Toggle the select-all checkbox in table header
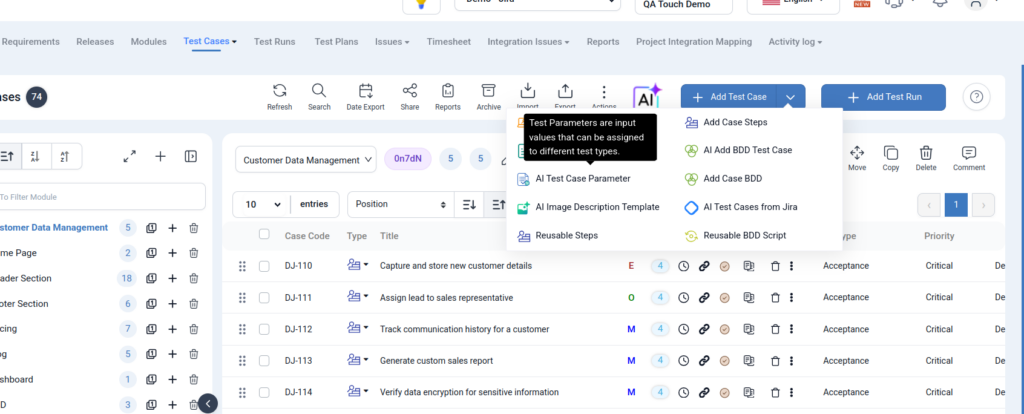Viewport: 1024px width, 414px height. 264,235
